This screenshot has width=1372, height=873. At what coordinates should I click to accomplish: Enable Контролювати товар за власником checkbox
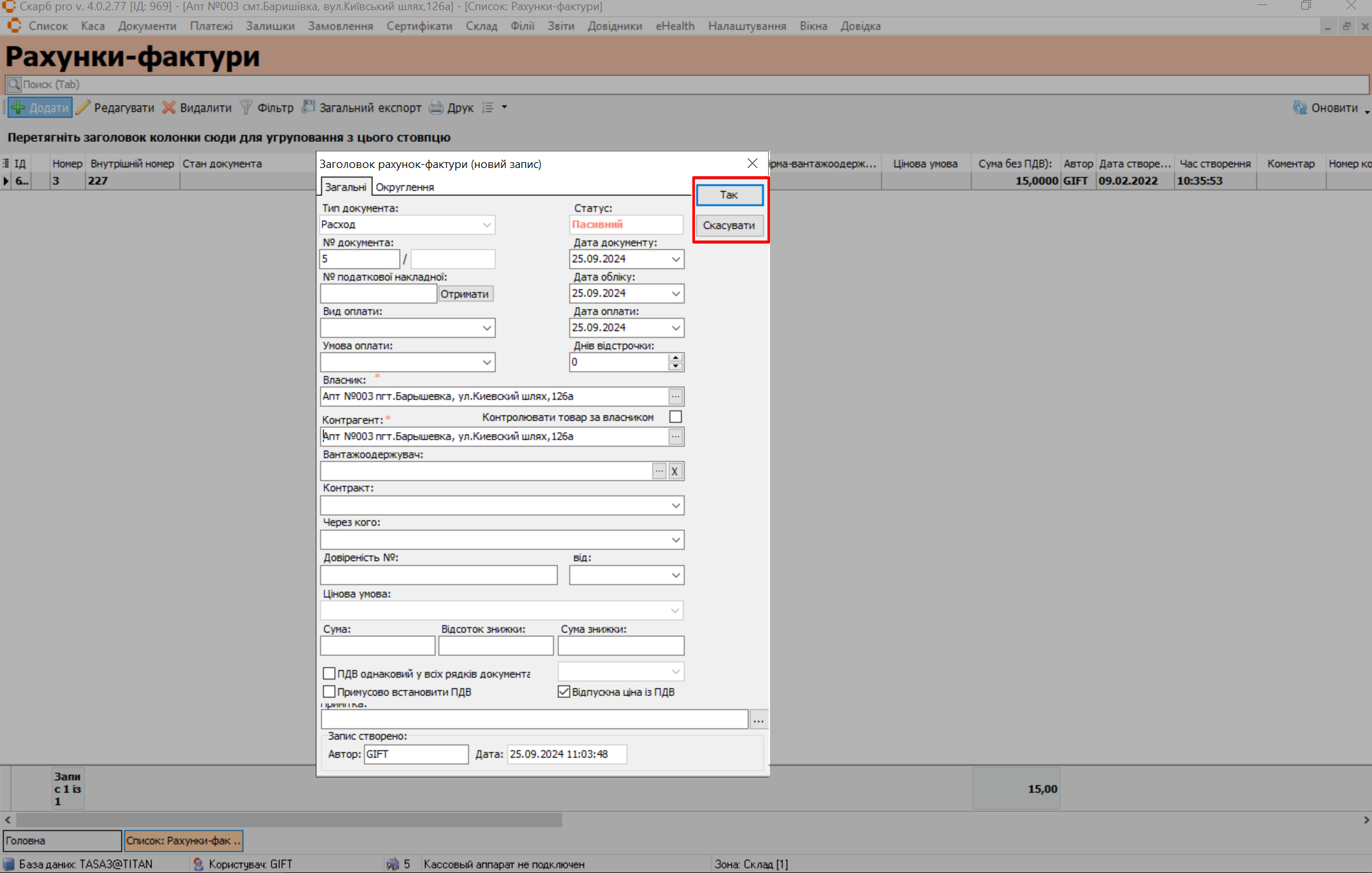pos(675,417)
